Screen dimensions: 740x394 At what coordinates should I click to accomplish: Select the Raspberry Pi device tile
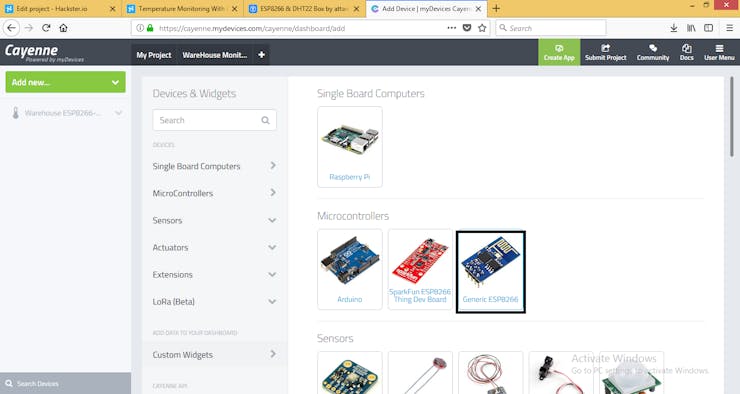pos(350,147)
